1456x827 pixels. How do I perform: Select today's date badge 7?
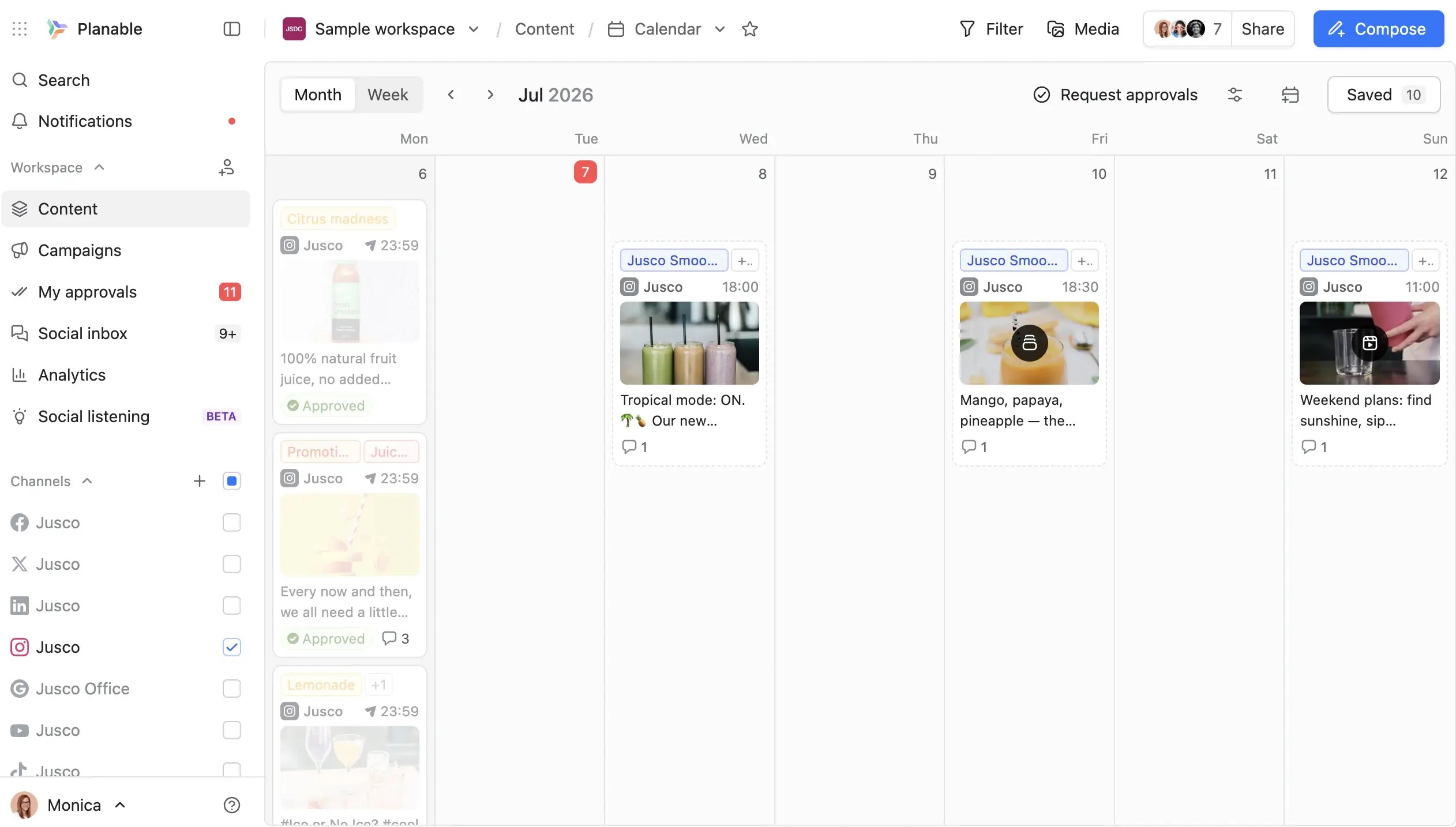[585, 172]
